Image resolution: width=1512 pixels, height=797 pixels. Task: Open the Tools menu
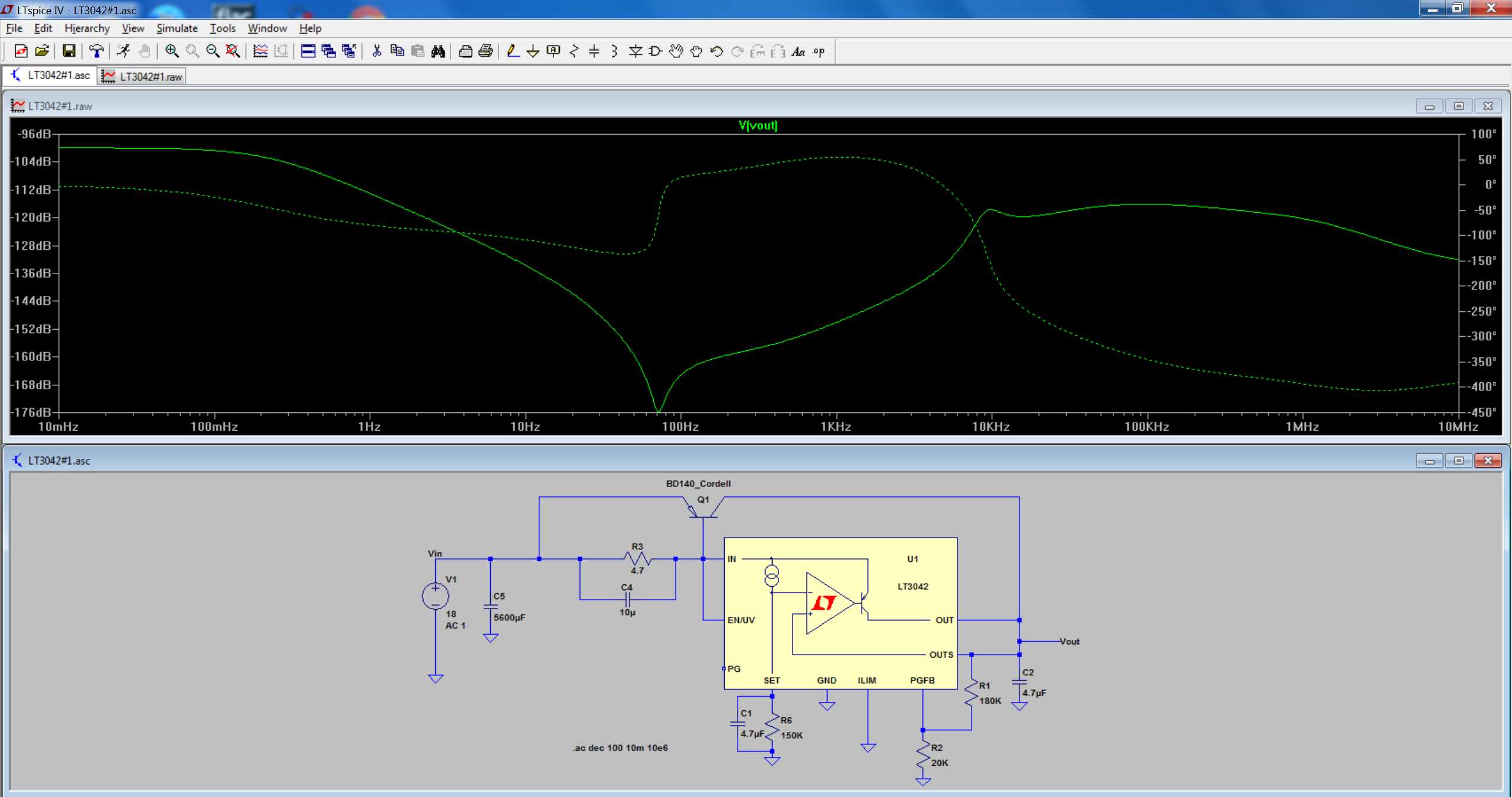click(x=223, y=28)
